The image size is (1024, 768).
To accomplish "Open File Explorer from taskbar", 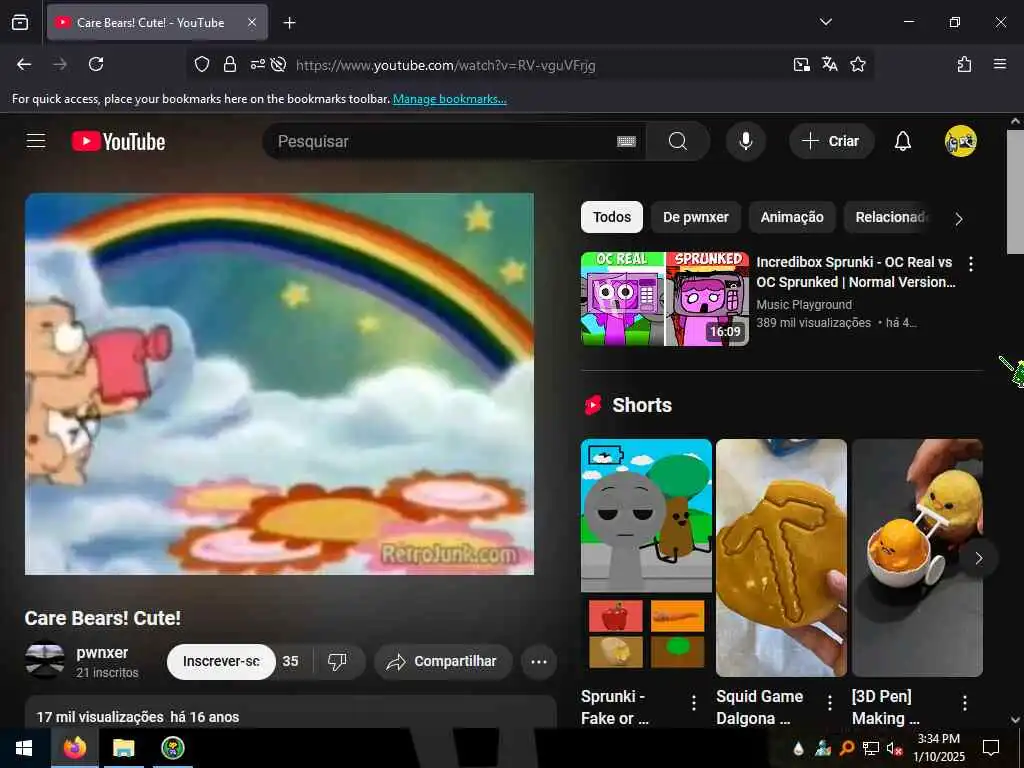I will click(123, 748).
